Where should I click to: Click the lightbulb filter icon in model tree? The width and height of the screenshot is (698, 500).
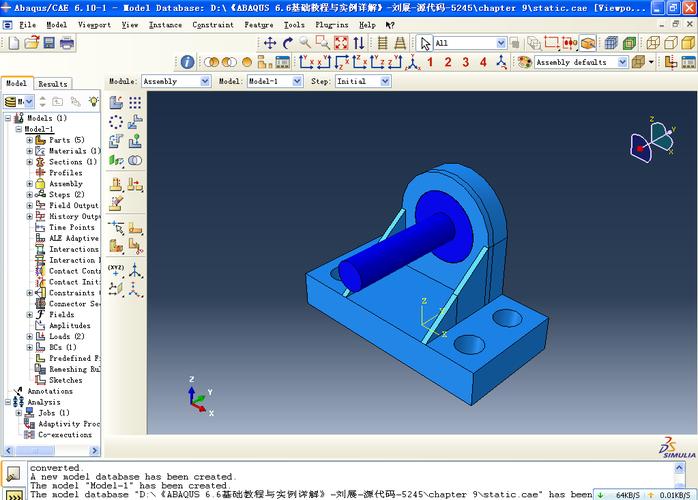click(x=93, y=102)
